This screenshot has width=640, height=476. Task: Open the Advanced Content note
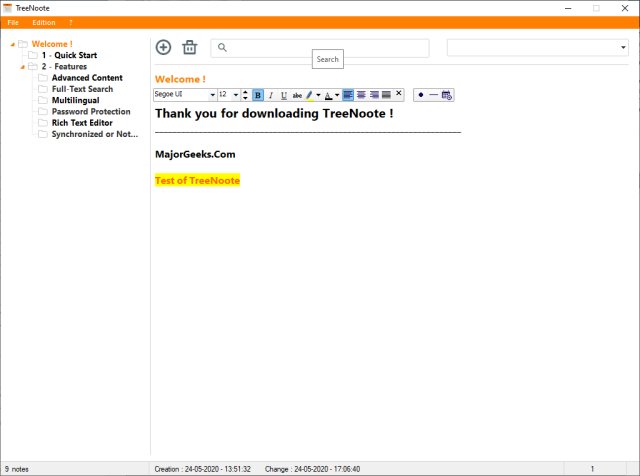point(87,78)
